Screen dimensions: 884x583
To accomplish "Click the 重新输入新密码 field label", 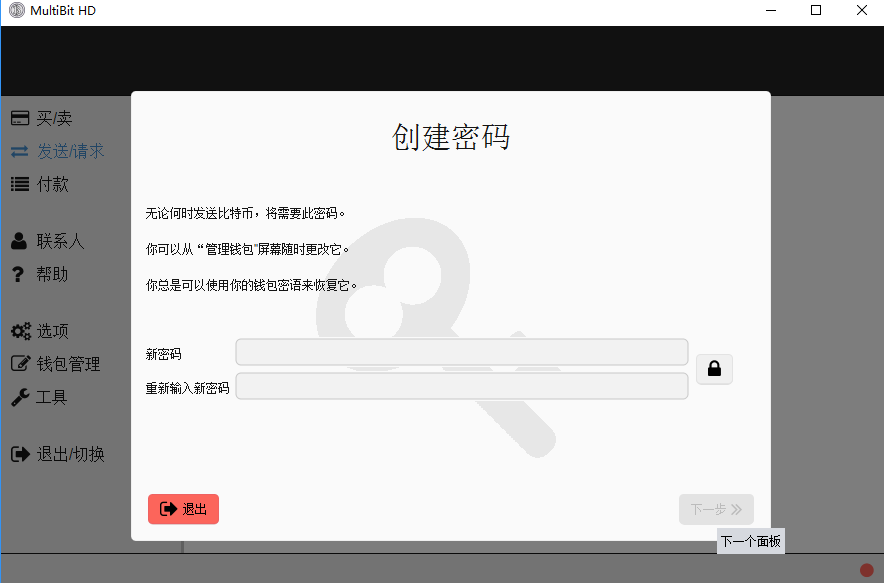I will coord(187,388).
